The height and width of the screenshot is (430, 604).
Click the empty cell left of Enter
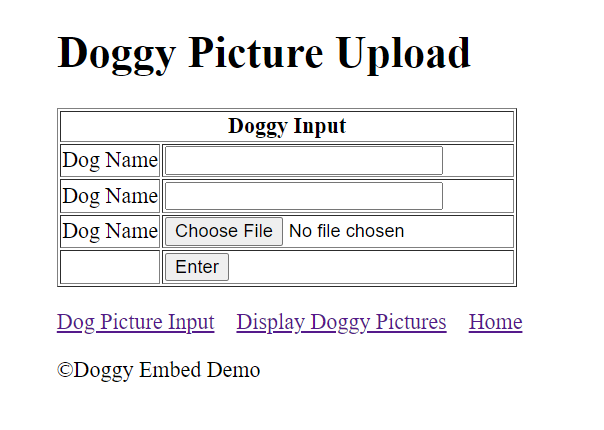tap(110, 267)
